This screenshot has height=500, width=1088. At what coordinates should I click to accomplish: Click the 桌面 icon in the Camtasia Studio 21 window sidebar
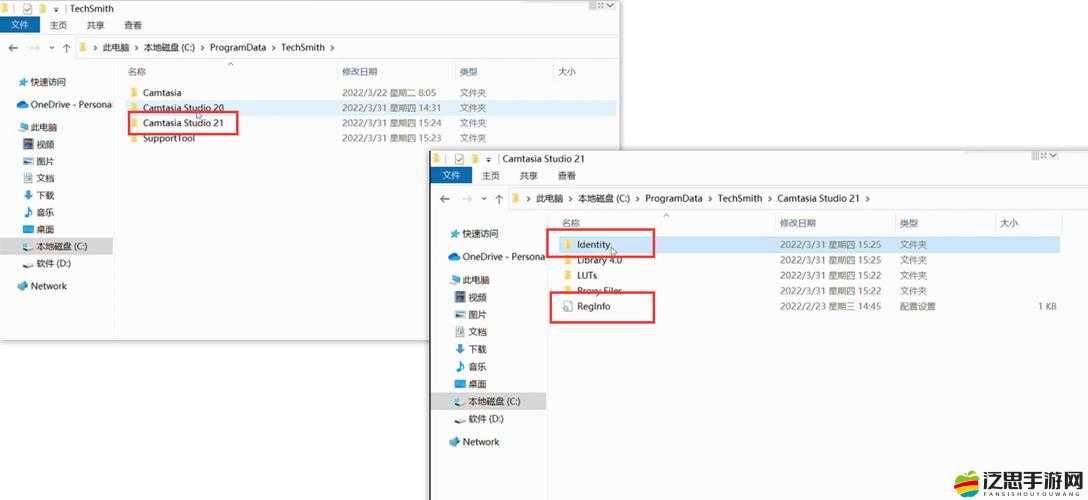click(460, 383)
